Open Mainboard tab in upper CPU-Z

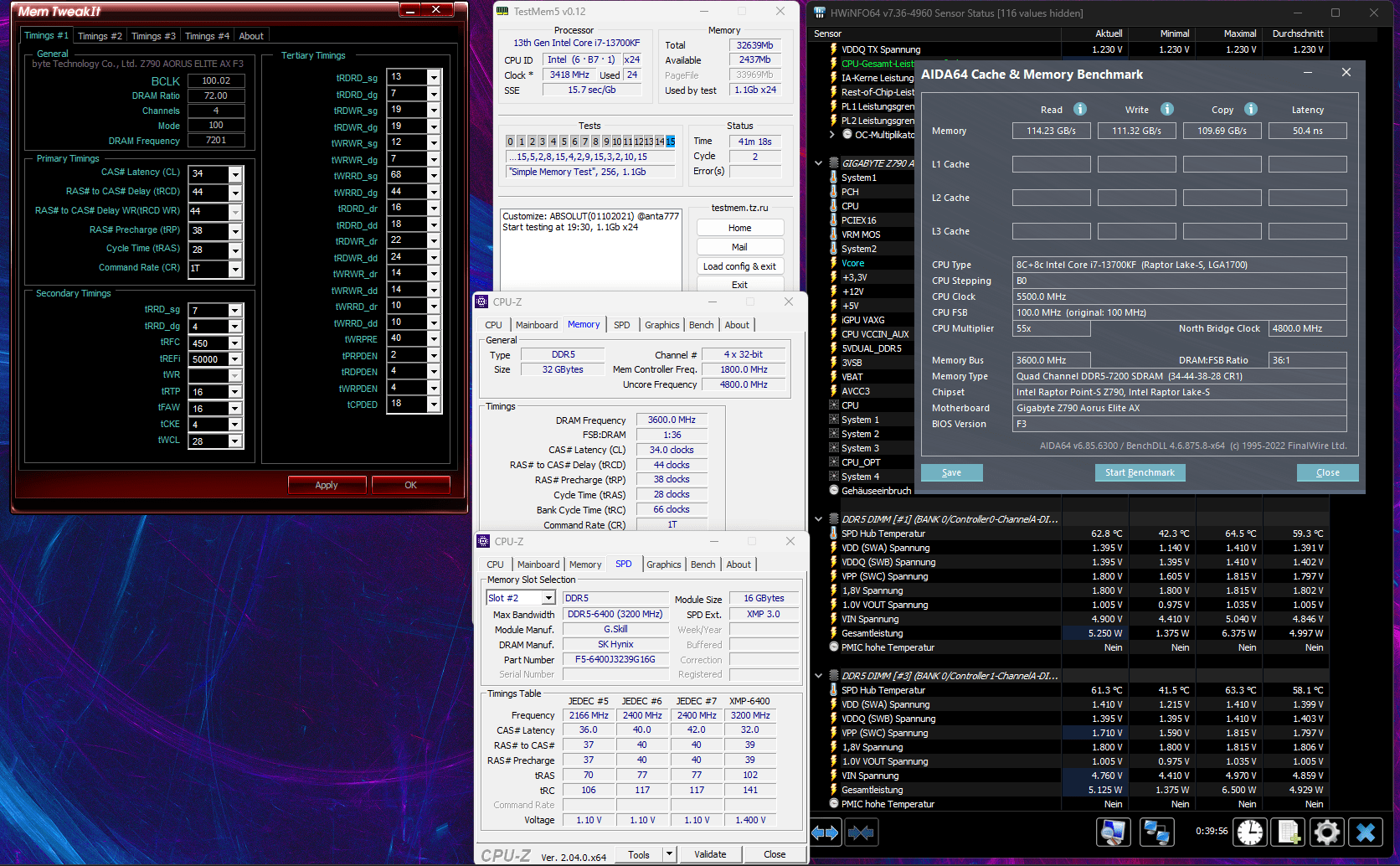(x=536, y=325)
